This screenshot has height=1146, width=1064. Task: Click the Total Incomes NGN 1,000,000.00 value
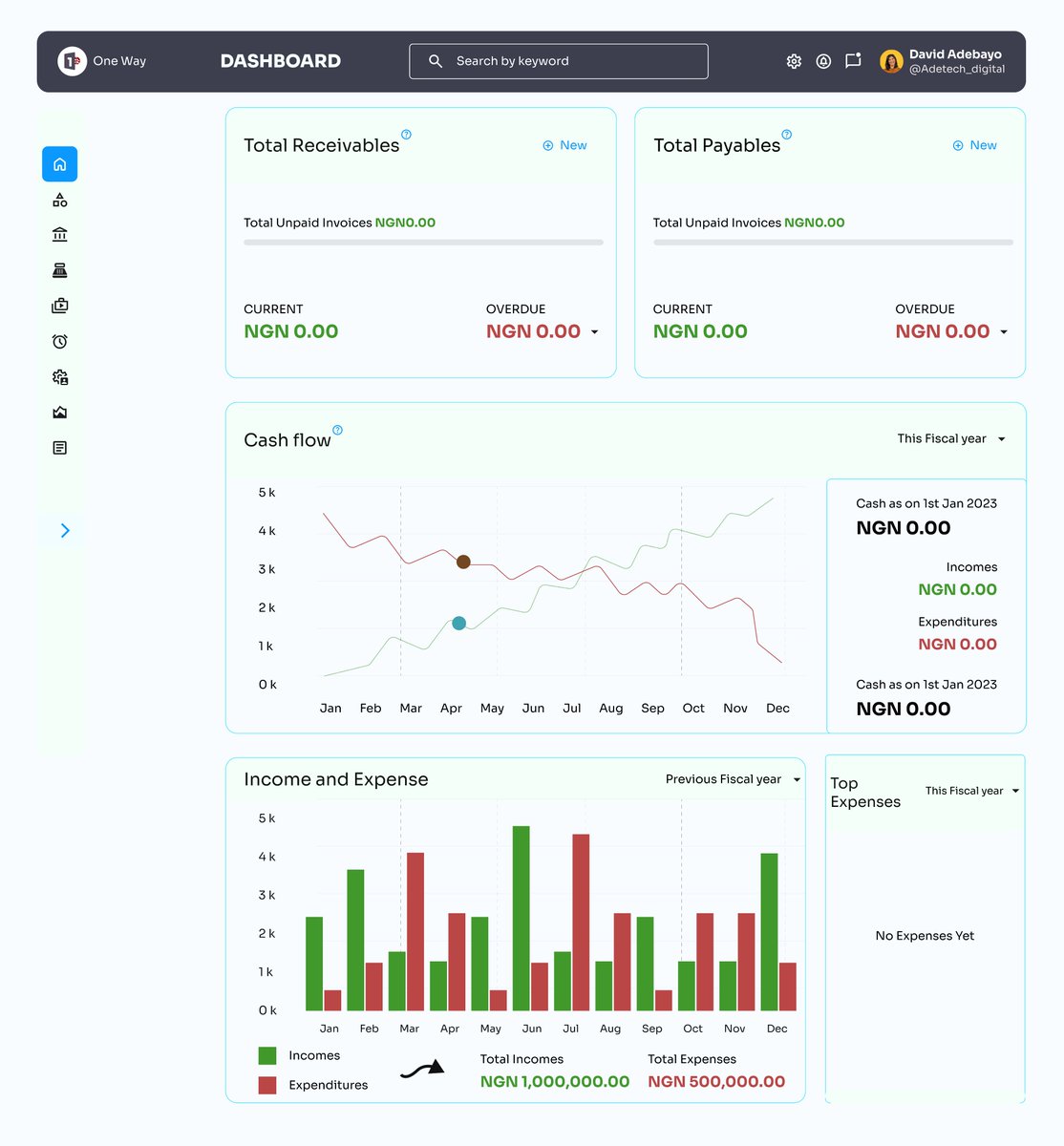coord(555,1082)
